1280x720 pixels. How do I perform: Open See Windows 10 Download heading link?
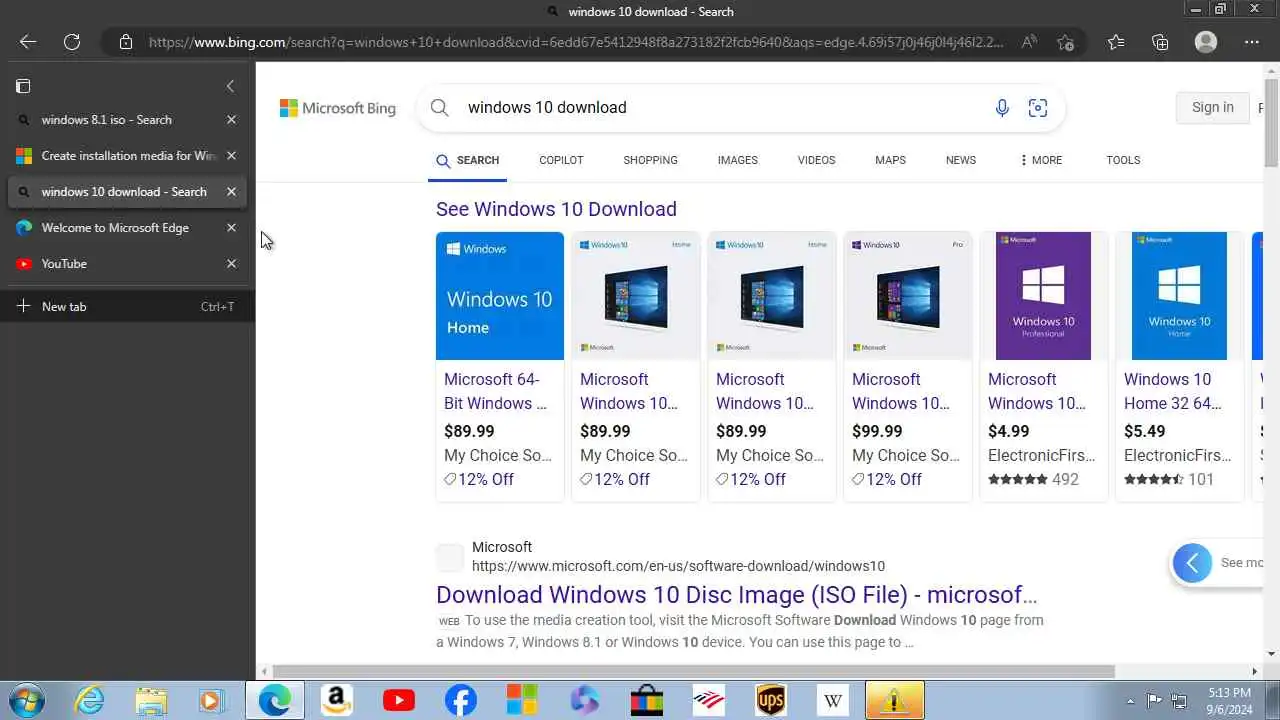[556, 209]
